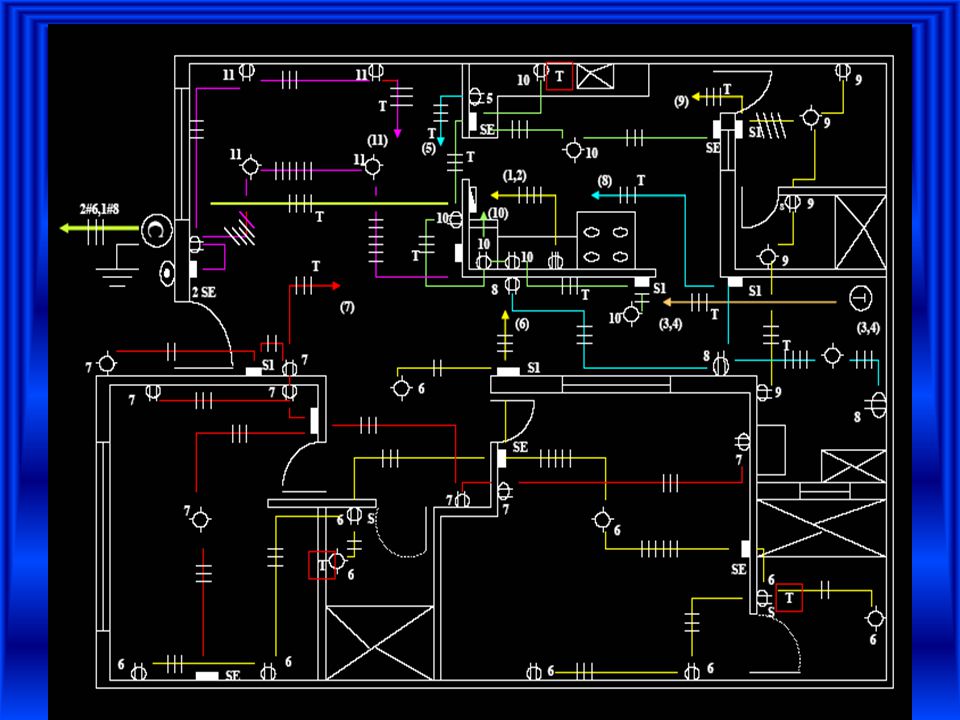Click the circuit label (5)
Viewport: 960px width, 720px height.
[x=429, y=148]
